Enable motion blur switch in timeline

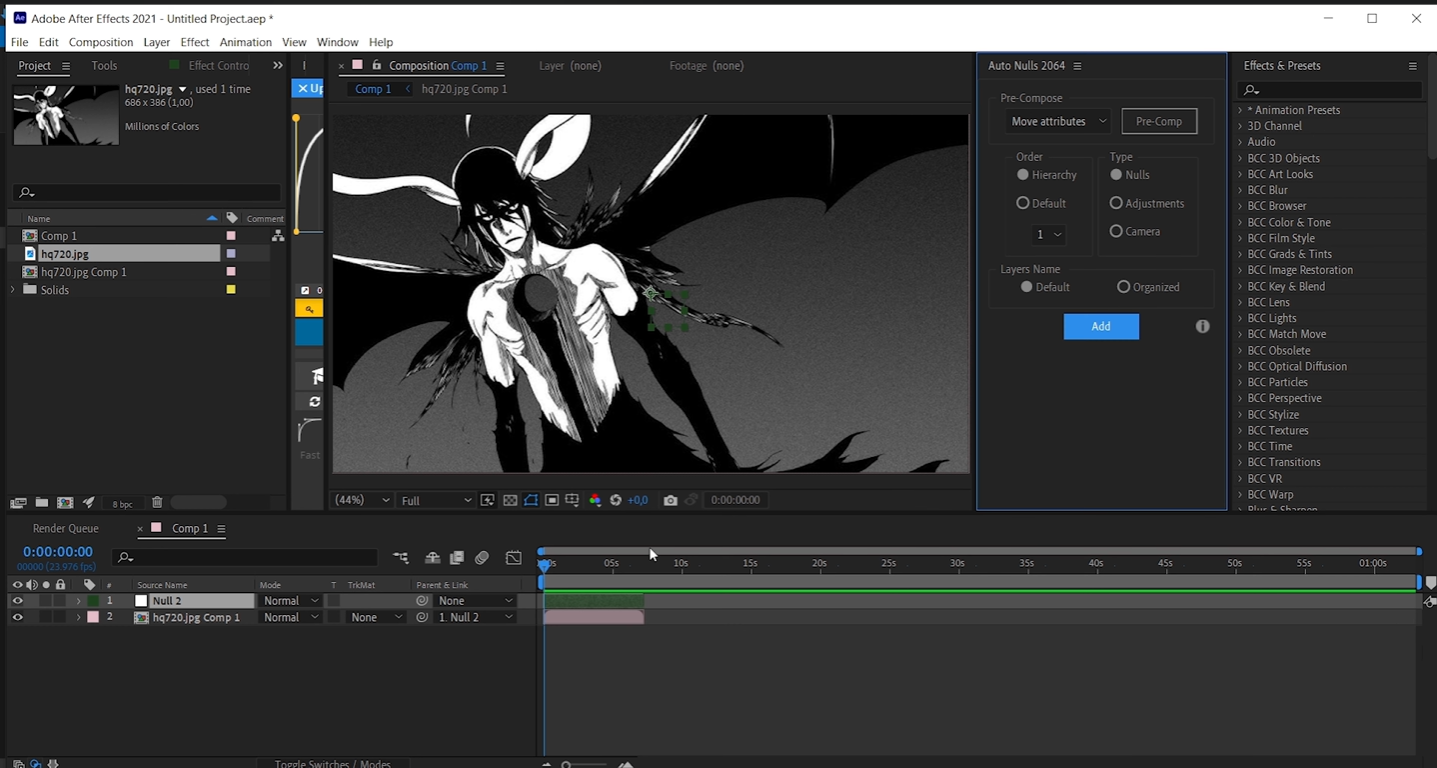(x=482, y=558)
